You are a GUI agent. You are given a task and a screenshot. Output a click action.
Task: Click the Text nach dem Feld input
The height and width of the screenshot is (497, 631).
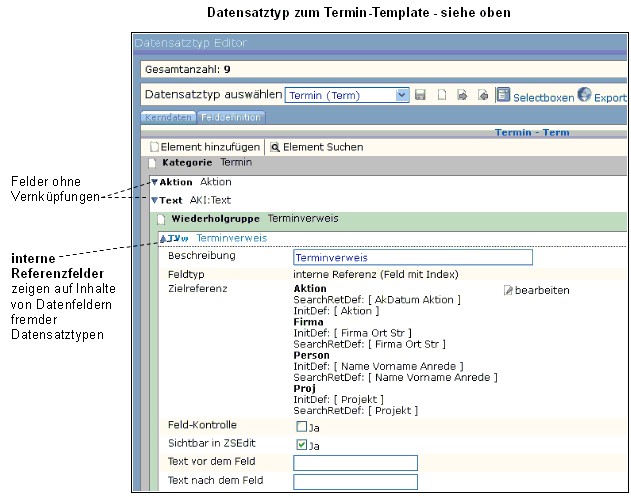[x=355, y=482]
